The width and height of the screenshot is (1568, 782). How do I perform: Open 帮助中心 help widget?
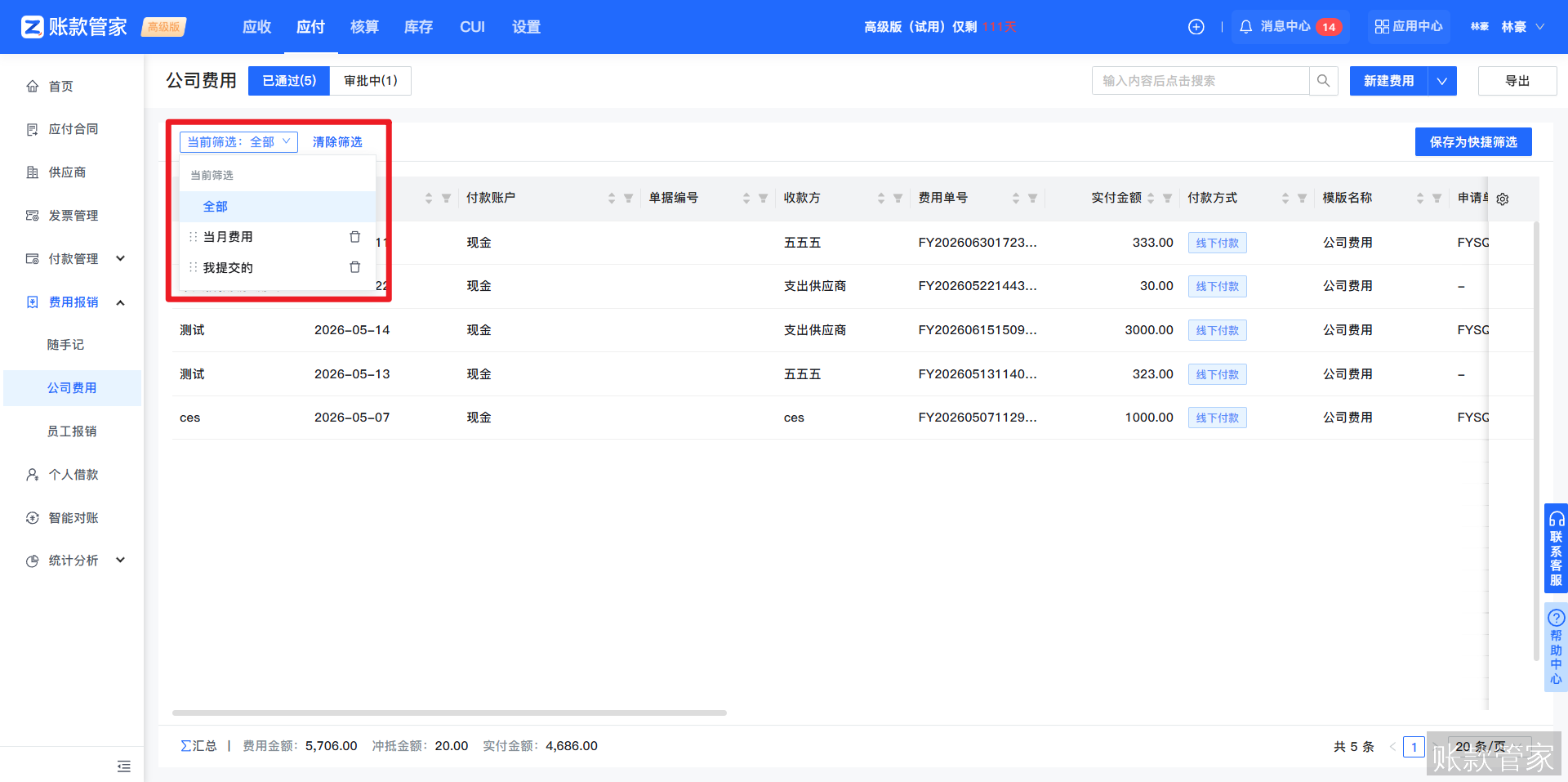[1556, 647]
